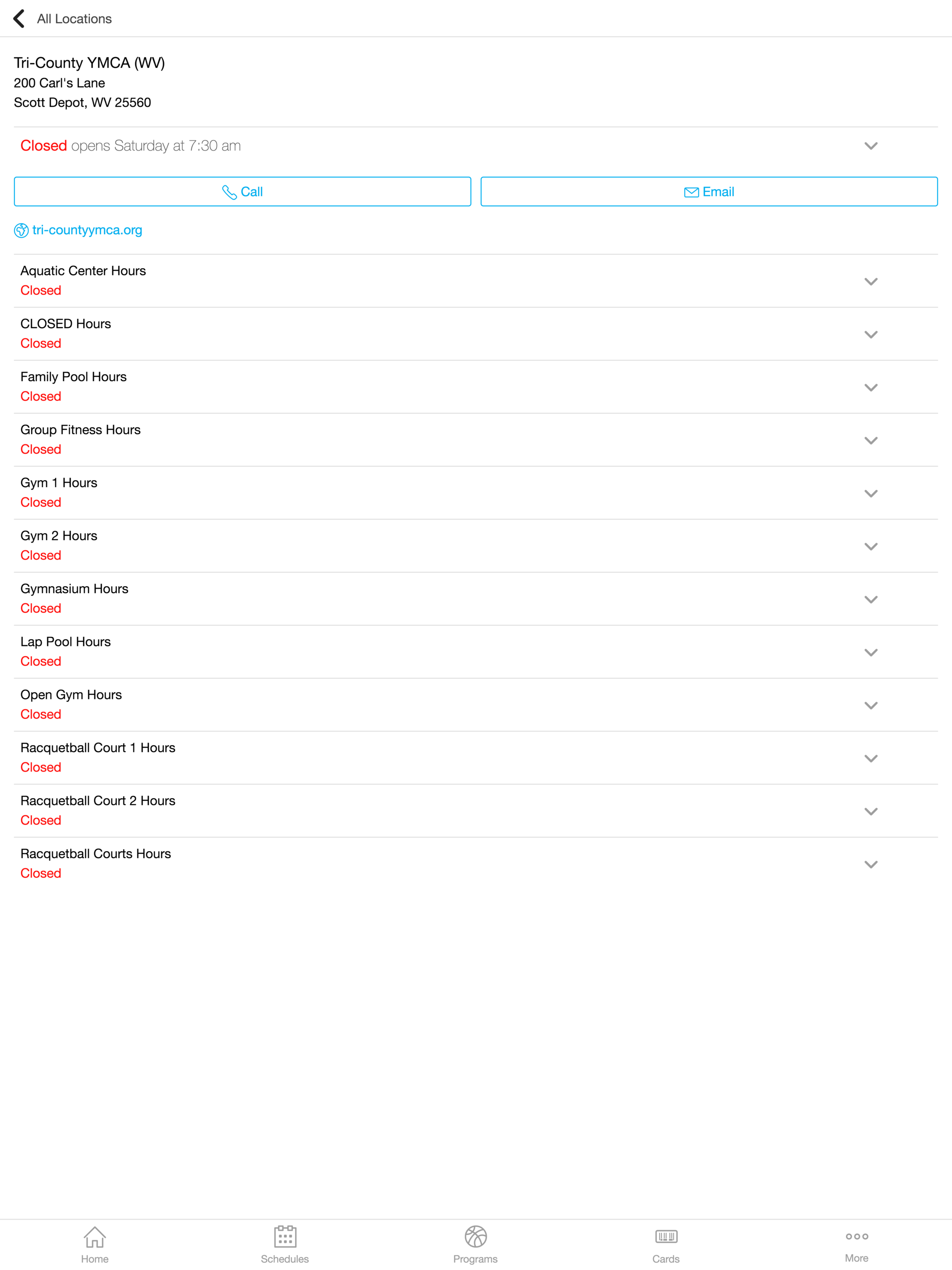The height and width of the screenshot is (1270, 952).
Task: Go back using the chevron arrow
Action: (19, 19)
